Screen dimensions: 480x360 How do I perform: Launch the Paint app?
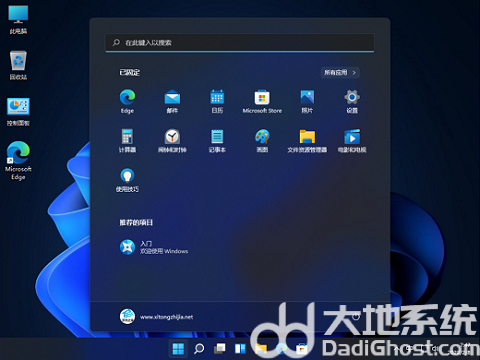(x=262, y=141)
